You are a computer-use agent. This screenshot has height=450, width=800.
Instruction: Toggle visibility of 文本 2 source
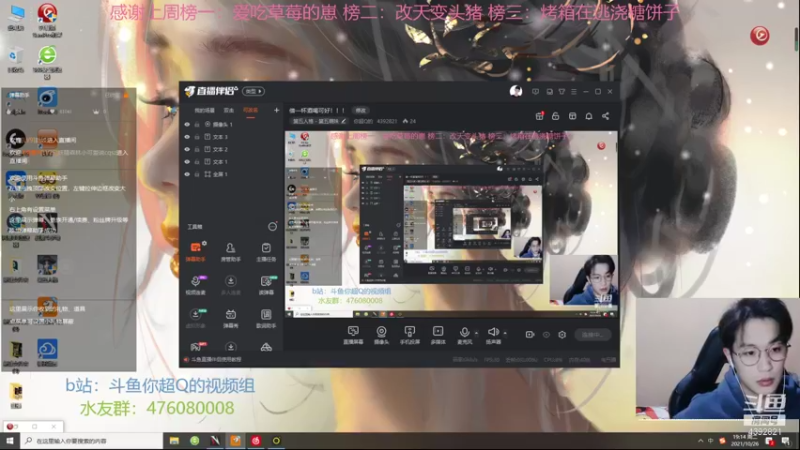(187, 149)
